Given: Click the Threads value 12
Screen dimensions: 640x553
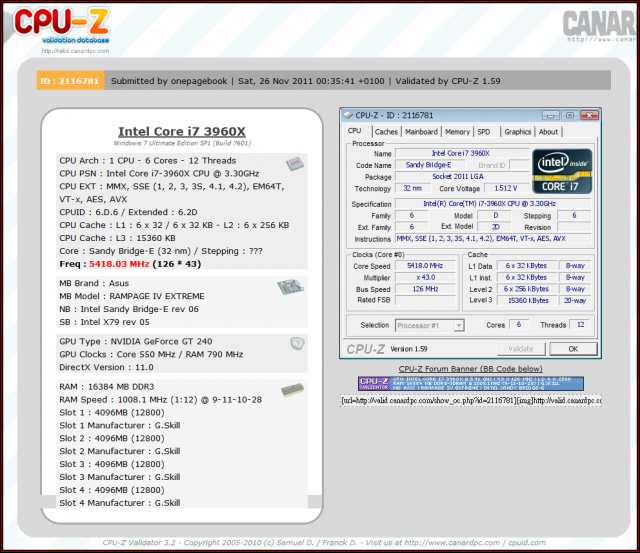Looking at the screenshot, I should pos(580,325).
